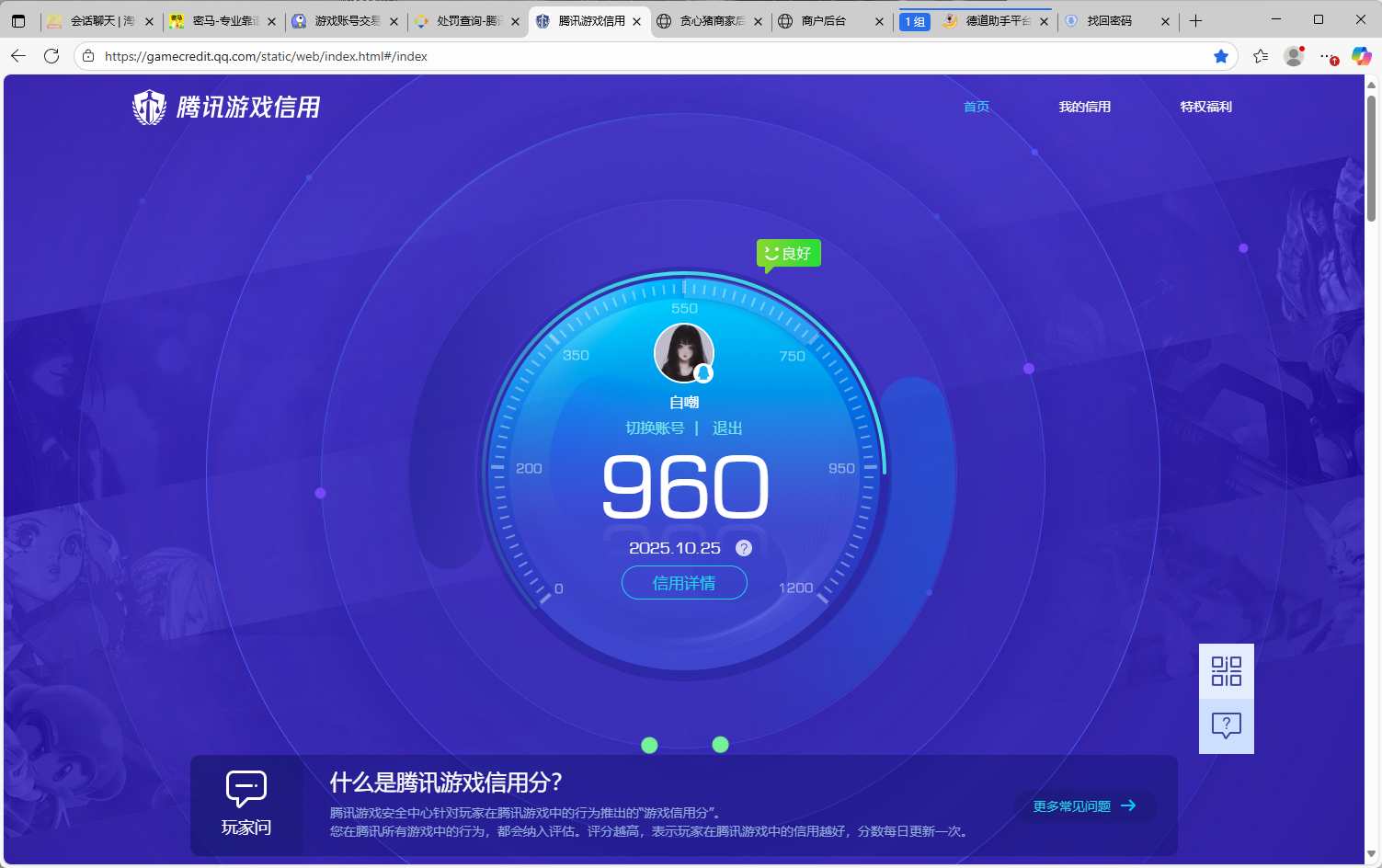The height and width of the screenshot is (868, 1382).
Task: Open the QR code panel on the right edge
Action: pos(1226,671)
